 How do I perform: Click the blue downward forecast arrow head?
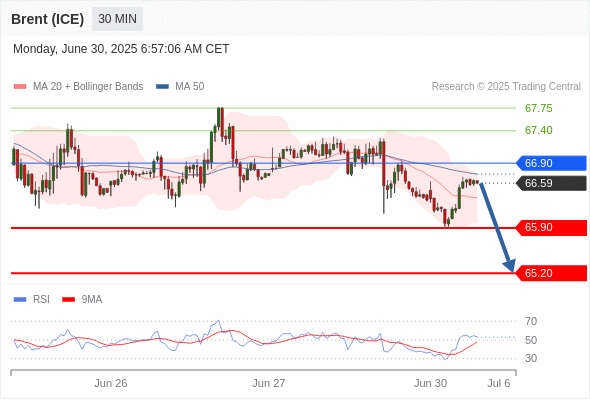[509, 265]
